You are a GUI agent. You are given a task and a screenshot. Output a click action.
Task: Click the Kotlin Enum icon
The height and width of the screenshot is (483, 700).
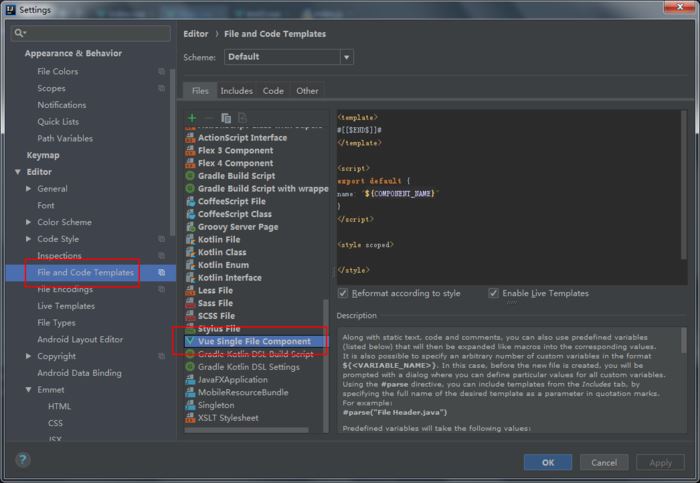(191, 265)
